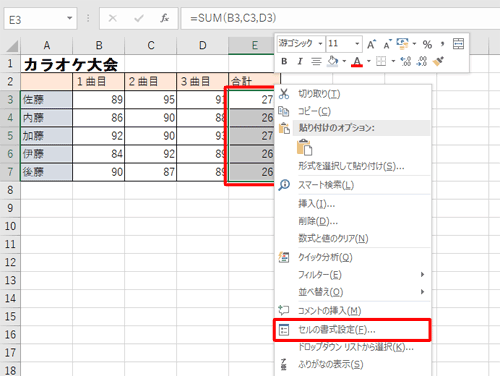Apply comma style format
The image size is (500, 376).
442,44
